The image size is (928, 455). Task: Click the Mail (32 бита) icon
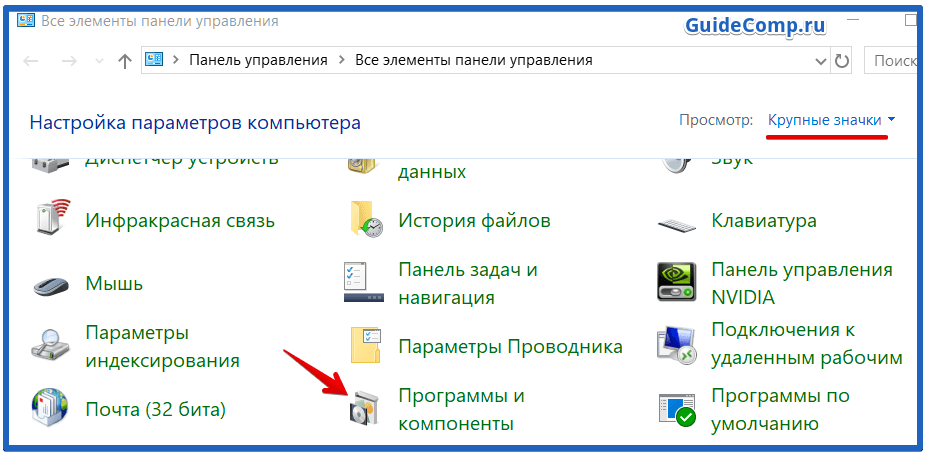click(x=51, y=408)
